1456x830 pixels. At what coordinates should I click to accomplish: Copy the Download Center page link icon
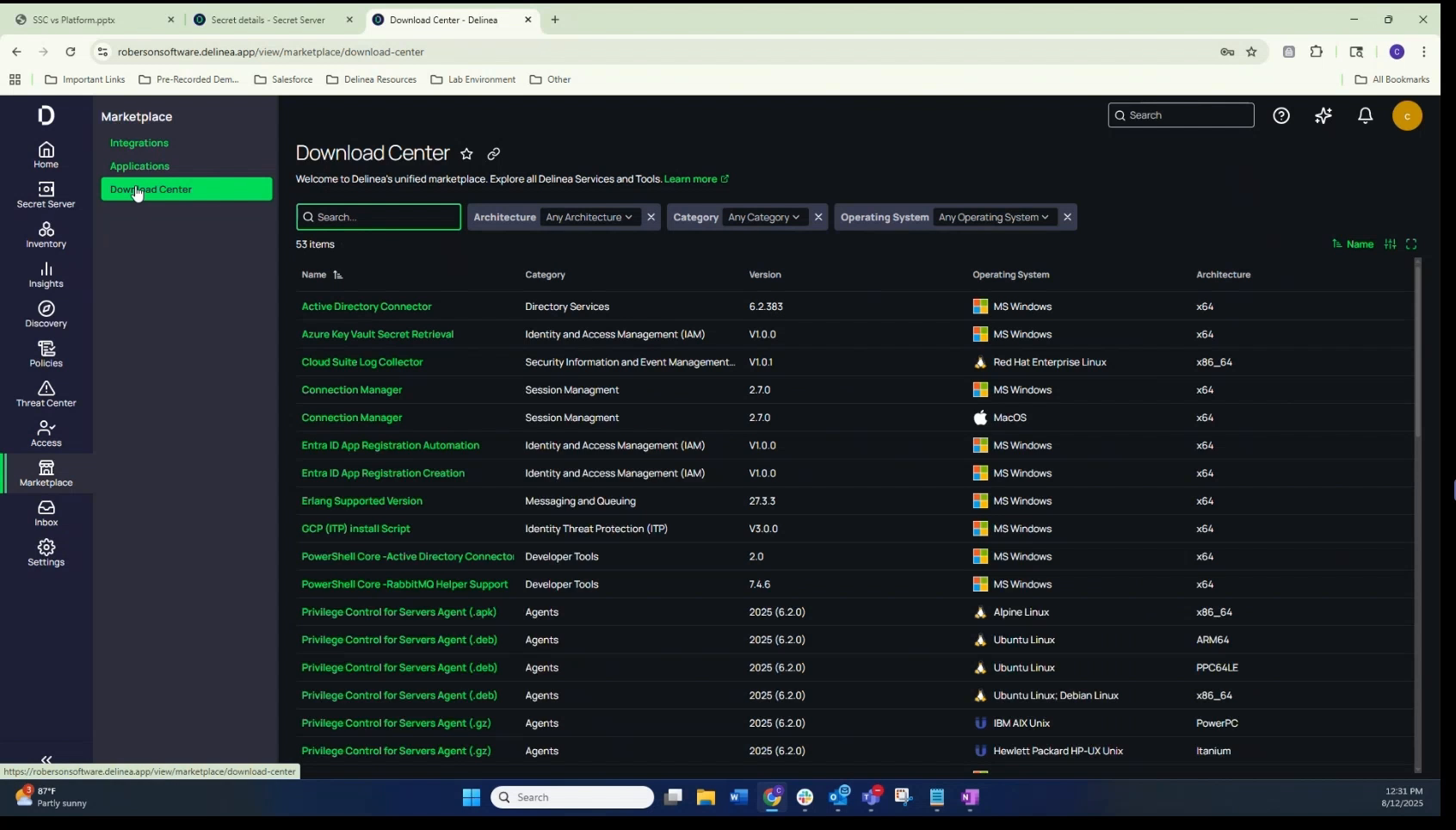[494, 154]
